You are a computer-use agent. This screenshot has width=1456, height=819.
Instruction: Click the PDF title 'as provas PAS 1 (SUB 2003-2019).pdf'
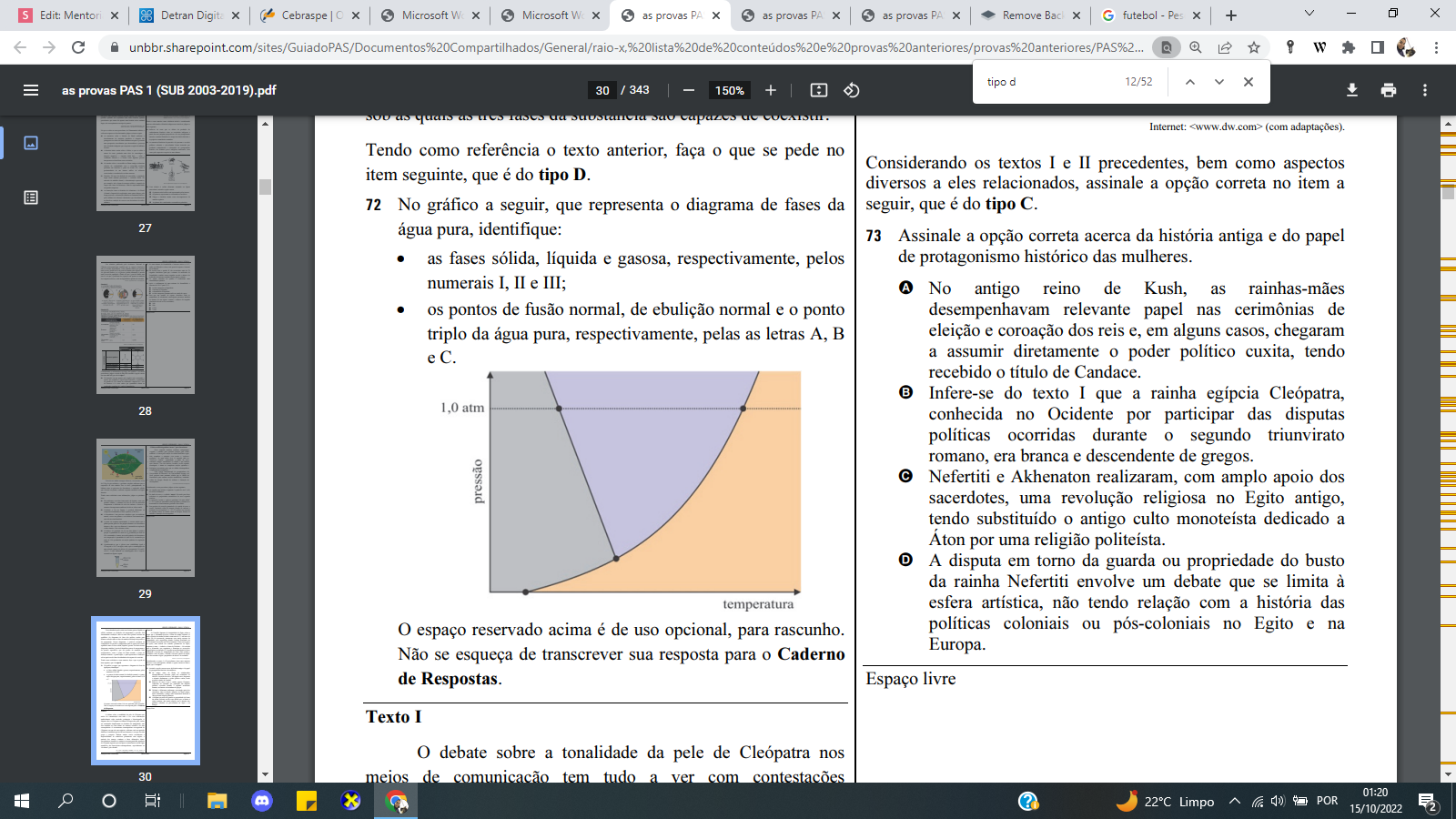[x=169, y=90]
